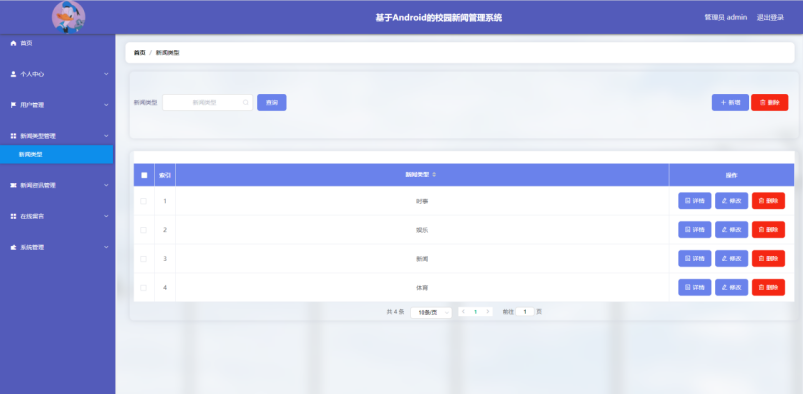Check the checkbox for row 时事
Screen dimensions: 803x394
point(143,201)
